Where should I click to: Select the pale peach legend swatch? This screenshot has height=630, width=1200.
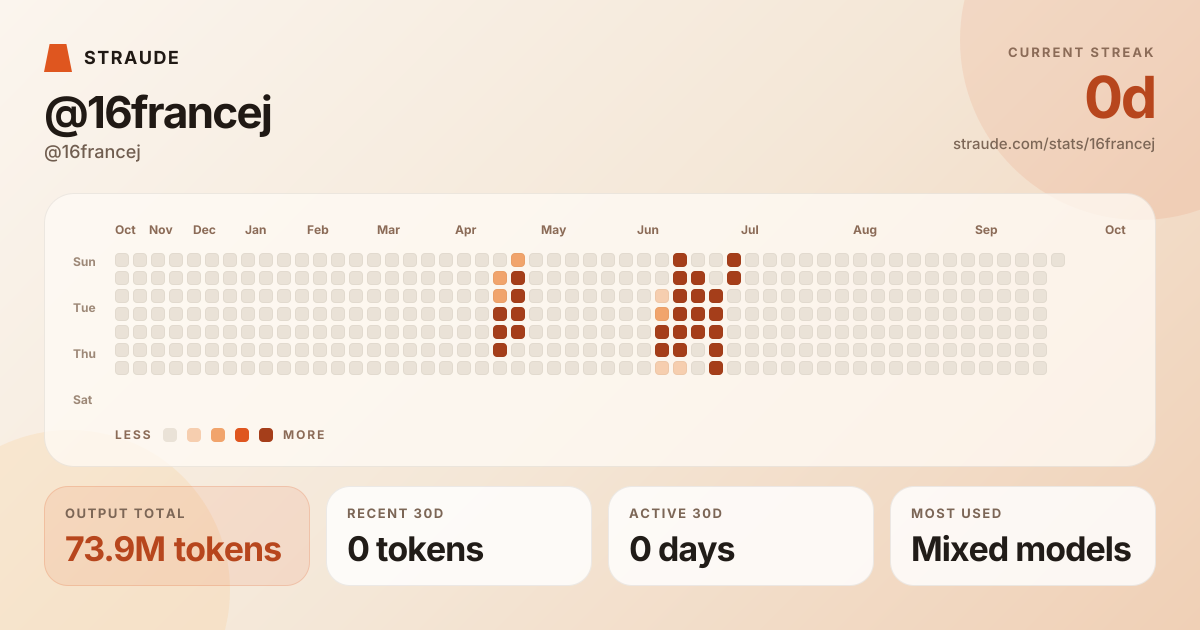point(194,435)
